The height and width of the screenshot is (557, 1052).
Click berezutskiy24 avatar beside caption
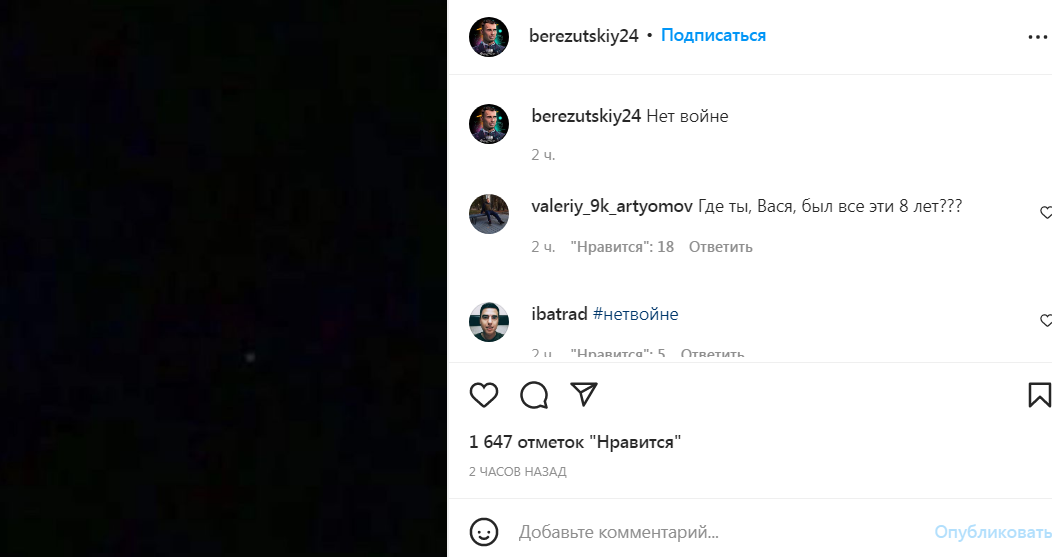[x=488, y=124]
